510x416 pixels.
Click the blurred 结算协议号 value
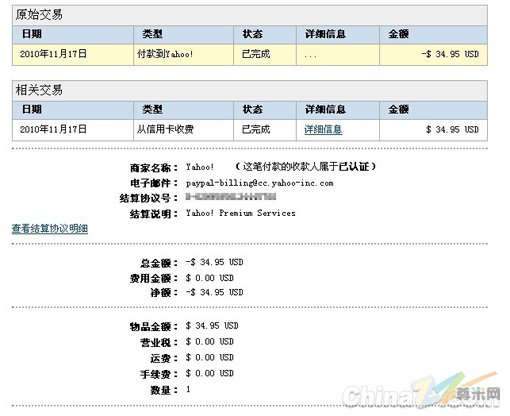click(x=231, y=197)
